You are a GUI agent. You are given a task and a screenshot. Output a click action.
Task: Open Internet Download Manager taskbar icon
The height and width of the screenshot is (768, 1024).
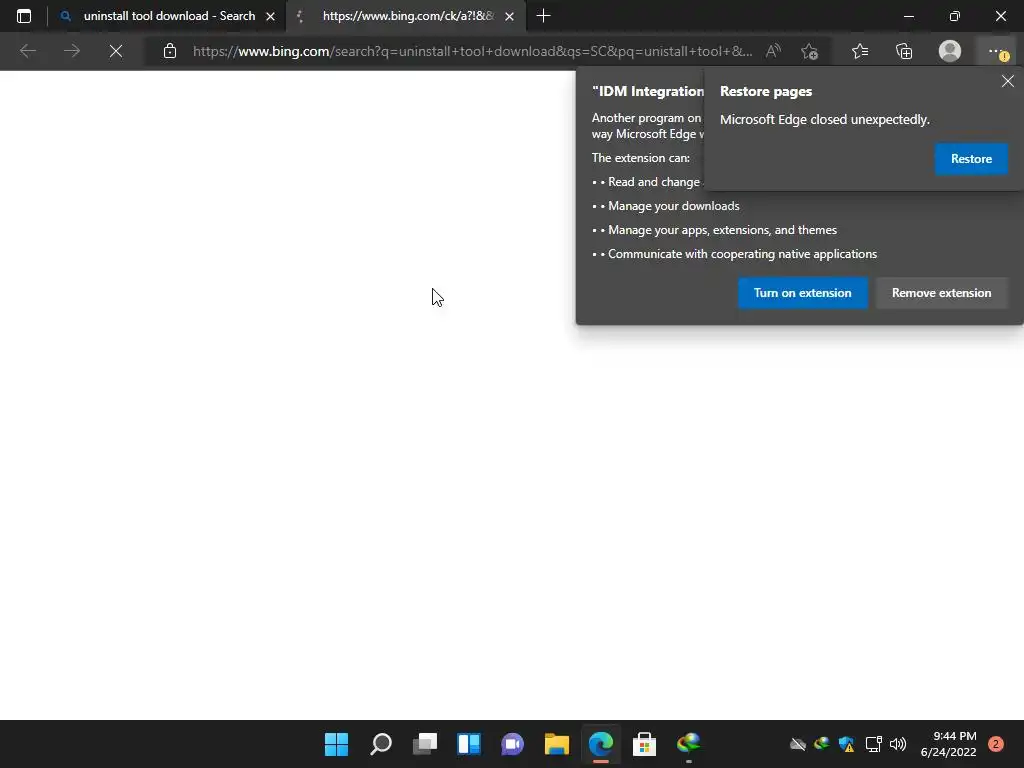pyautogui.click(x=688, y=744)
